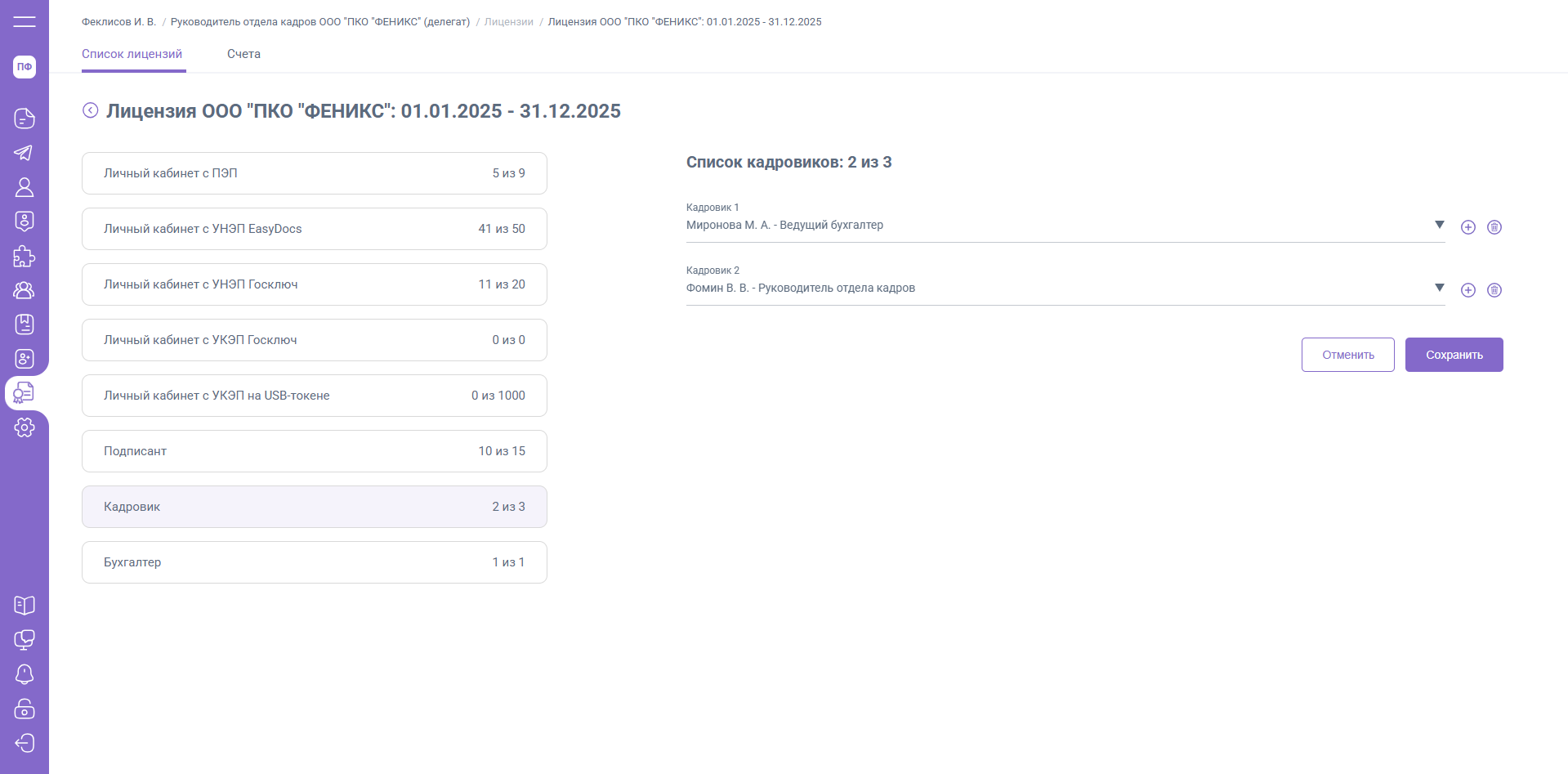This screenshot has width=1568, height=774.
Task: Open the puzzle piece integrations icon
Action: [x=25, y=256]
